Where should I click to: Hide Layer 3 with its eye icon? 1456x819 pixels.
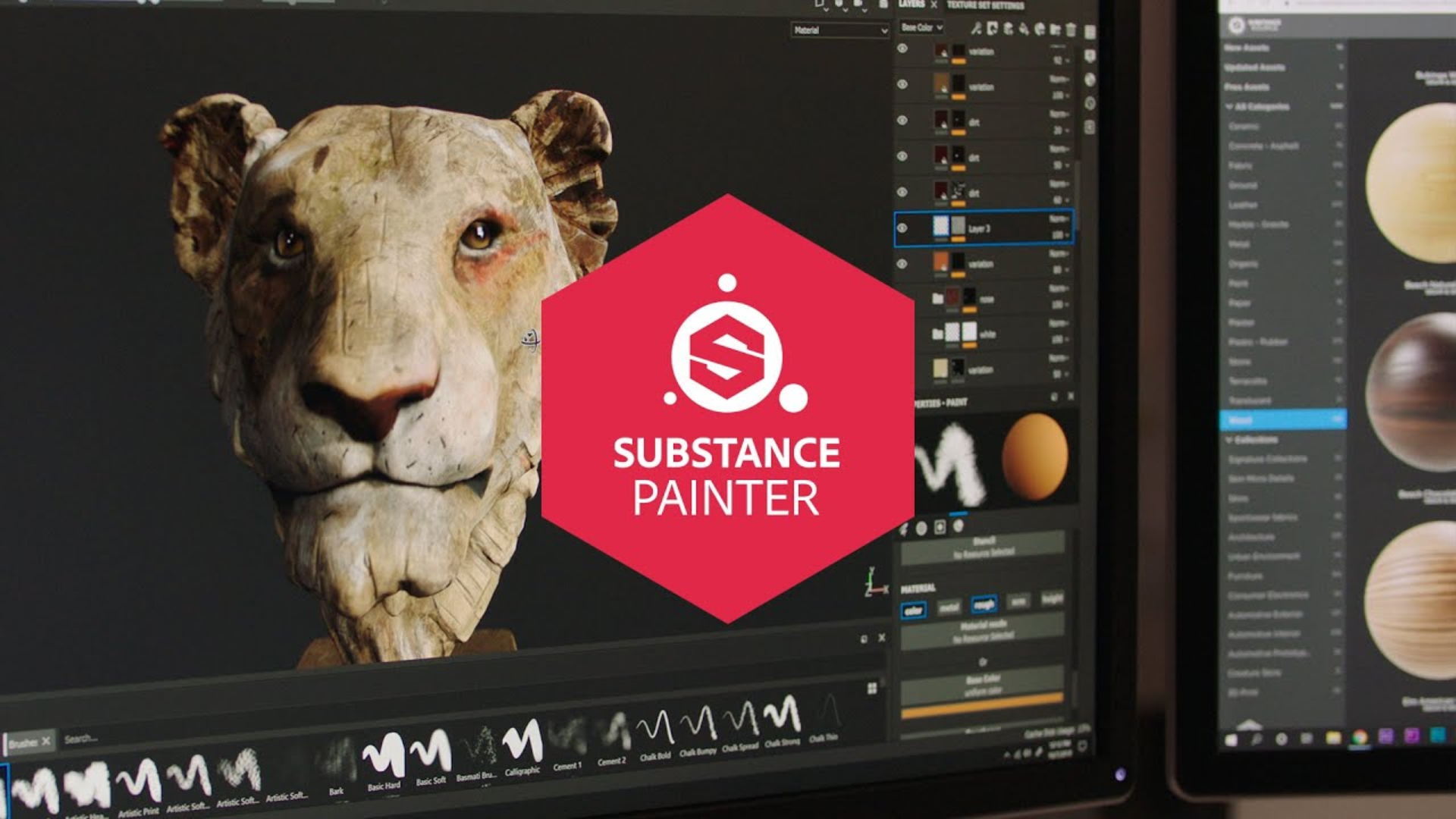click(902, 227)
